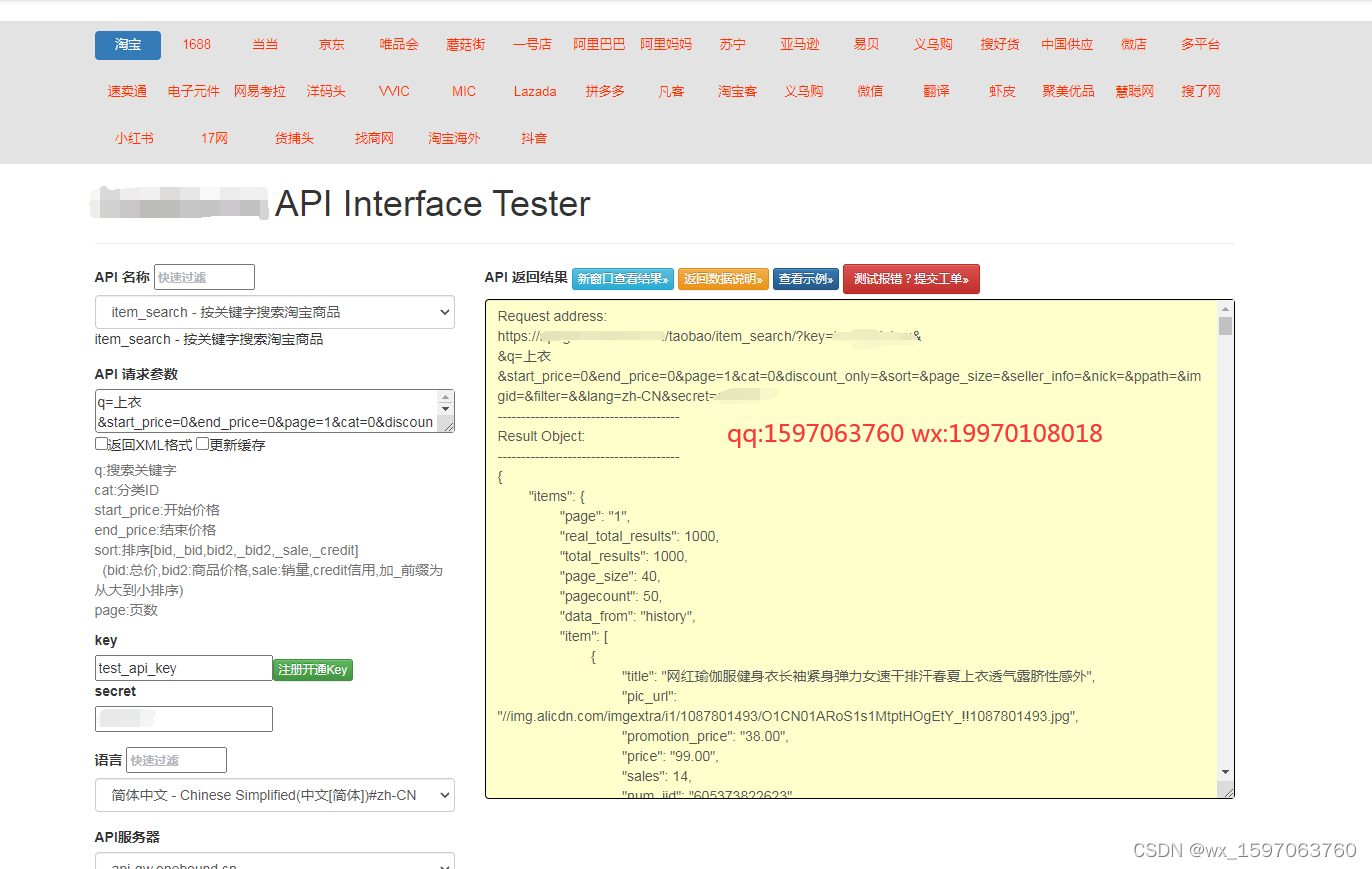Screen dimensions: 1372x869
Task: Open the 电子元件 tab
Action: pyautogui.click(x=194, y=92)
